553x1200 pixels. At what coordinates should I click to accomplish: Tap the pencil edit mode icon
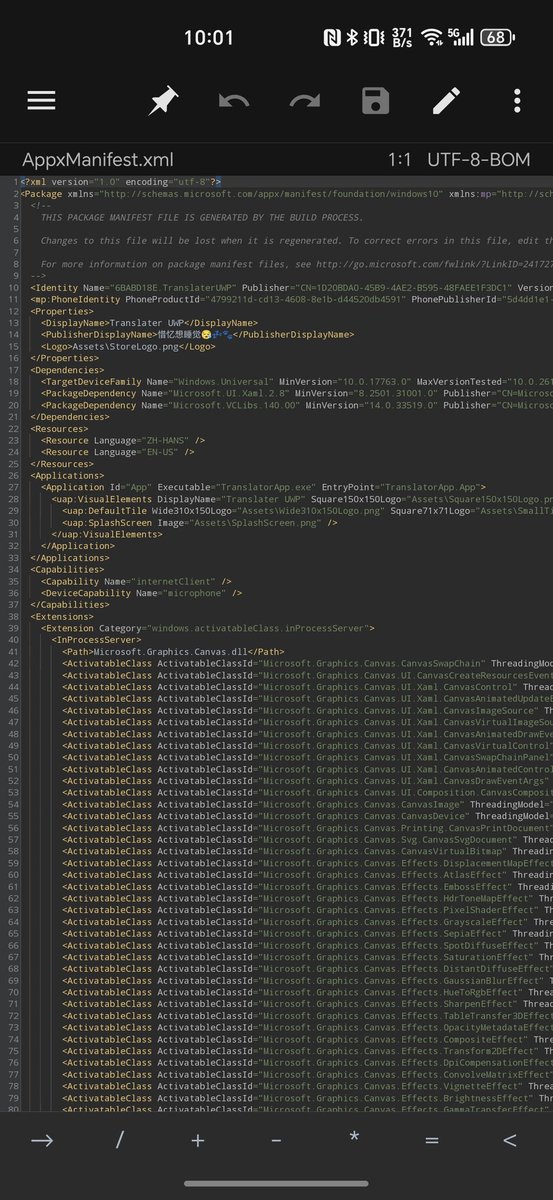pos(447,101)
